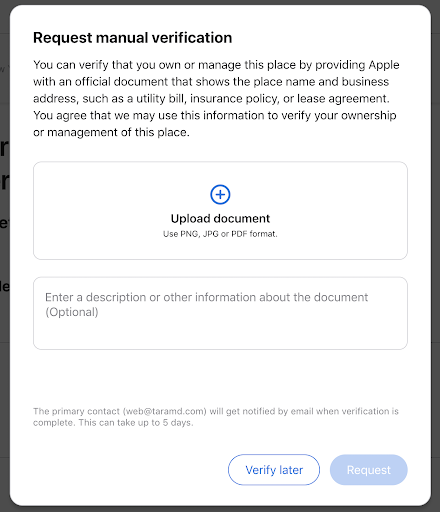Click the PNG, JPG or PDF format hint
The image size is (440, 512).
coord(220,234)
